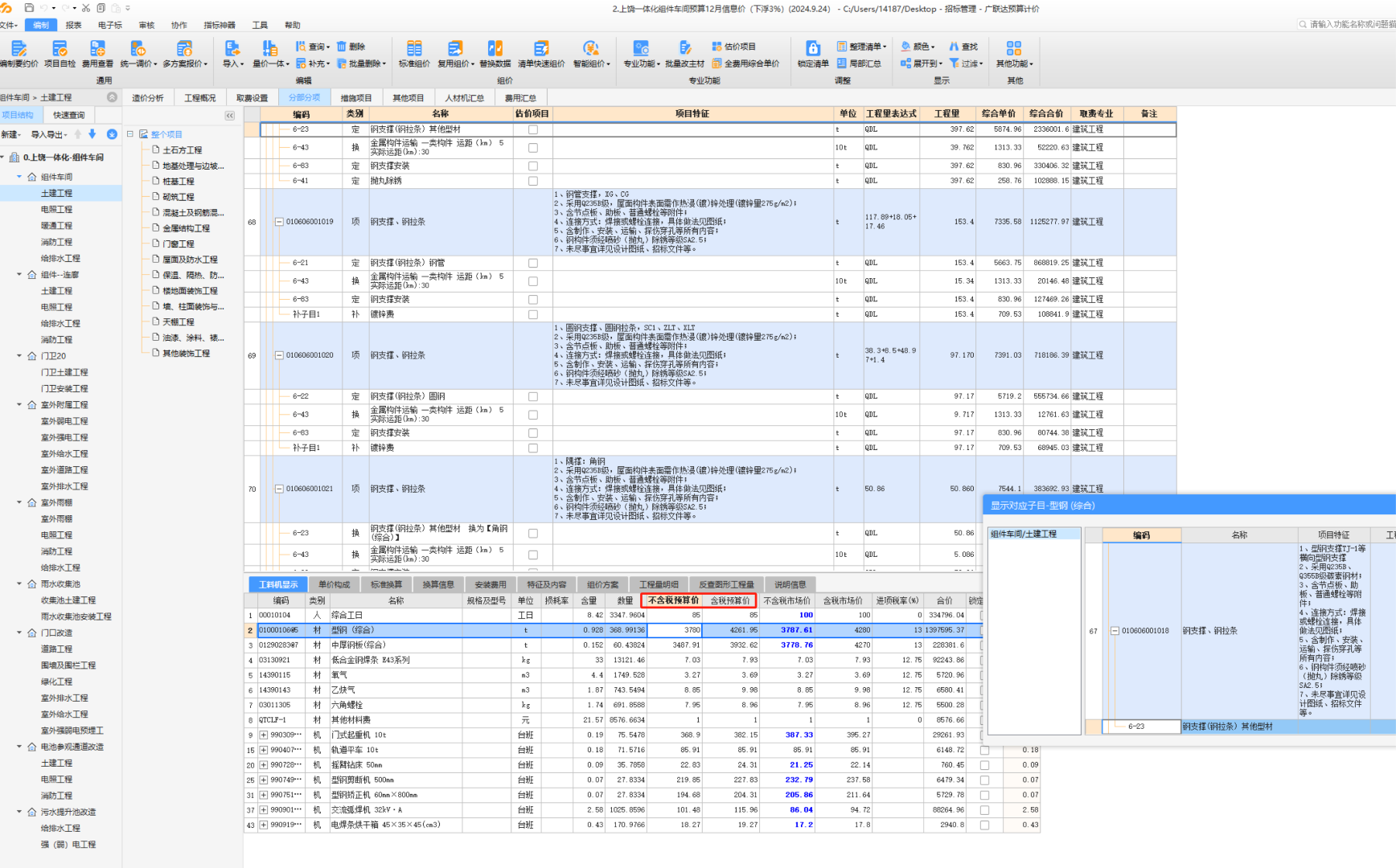1396x868 pixels.
Task: Collapse the chapter tree panel with « button
Action: [230, 116]
